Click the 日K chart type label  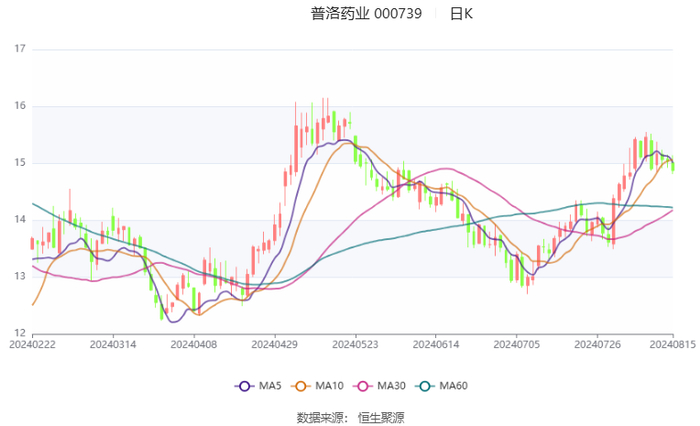click(461, 14)
